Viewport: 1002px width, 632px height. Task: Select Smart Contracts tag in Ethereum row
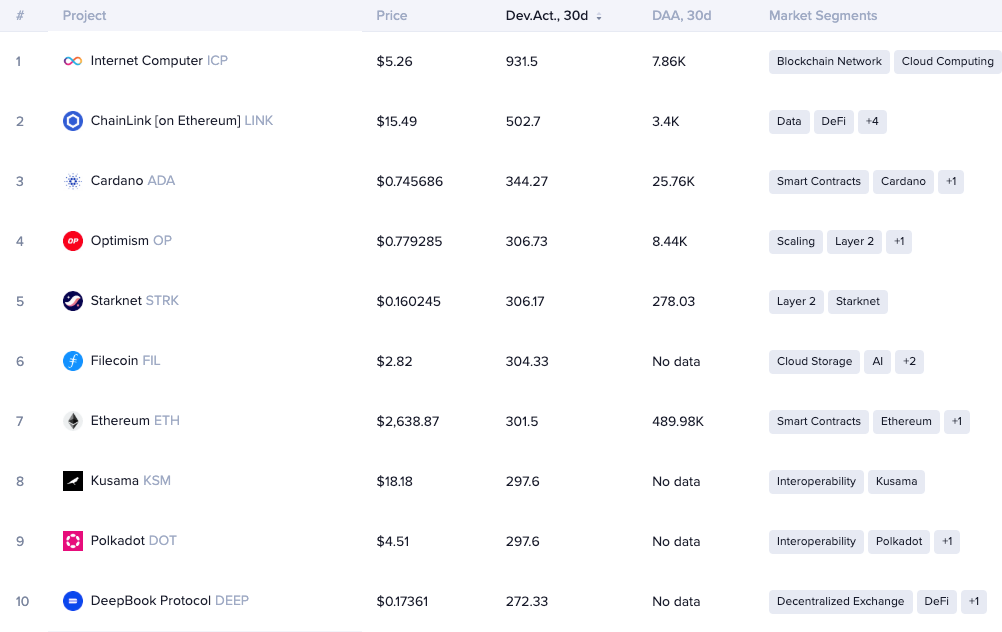[x=819, y=422]
